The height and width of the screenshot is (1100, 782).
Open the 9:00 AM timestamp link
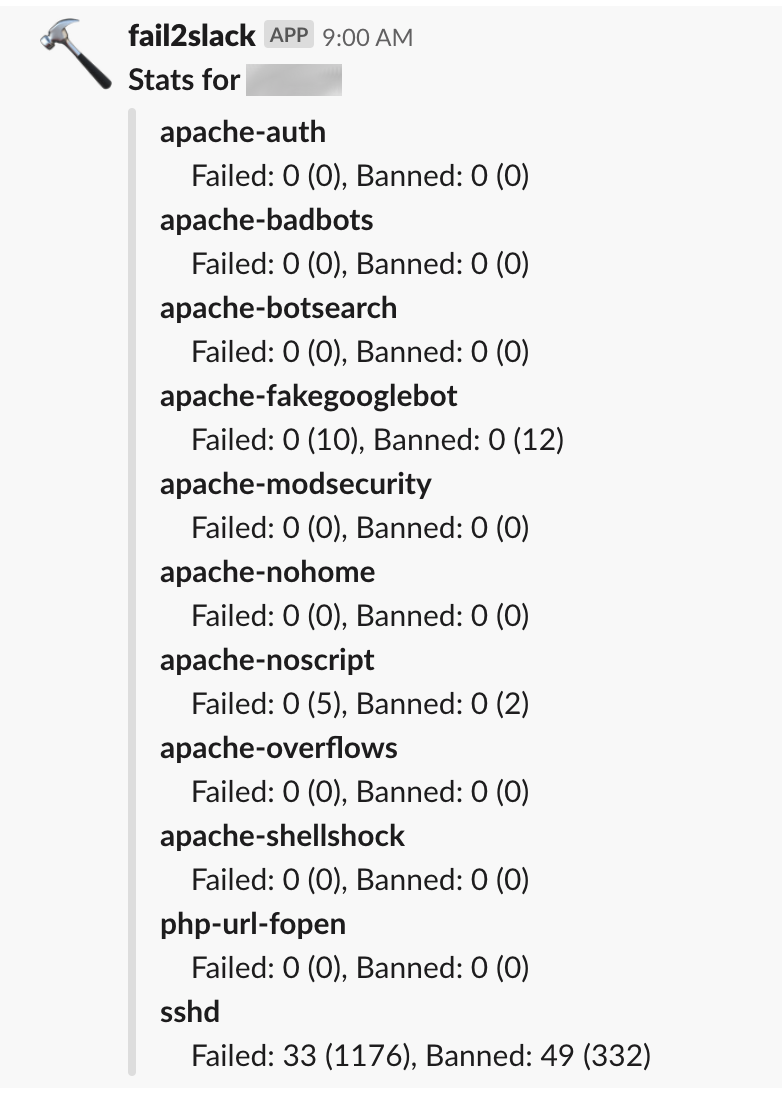click(x=368, y=37)
